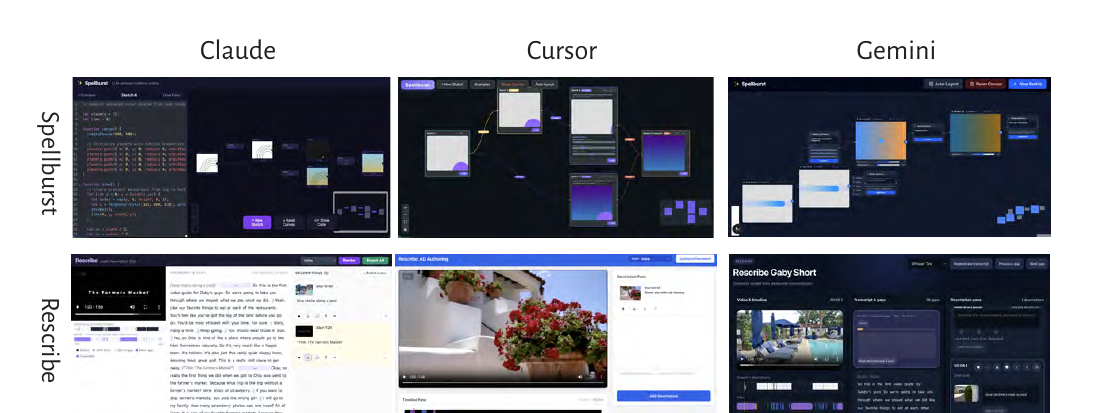1096x413 pixels.
Task: Mute video volume in Claude Rescribe player
Action: (x=133, y=307)
